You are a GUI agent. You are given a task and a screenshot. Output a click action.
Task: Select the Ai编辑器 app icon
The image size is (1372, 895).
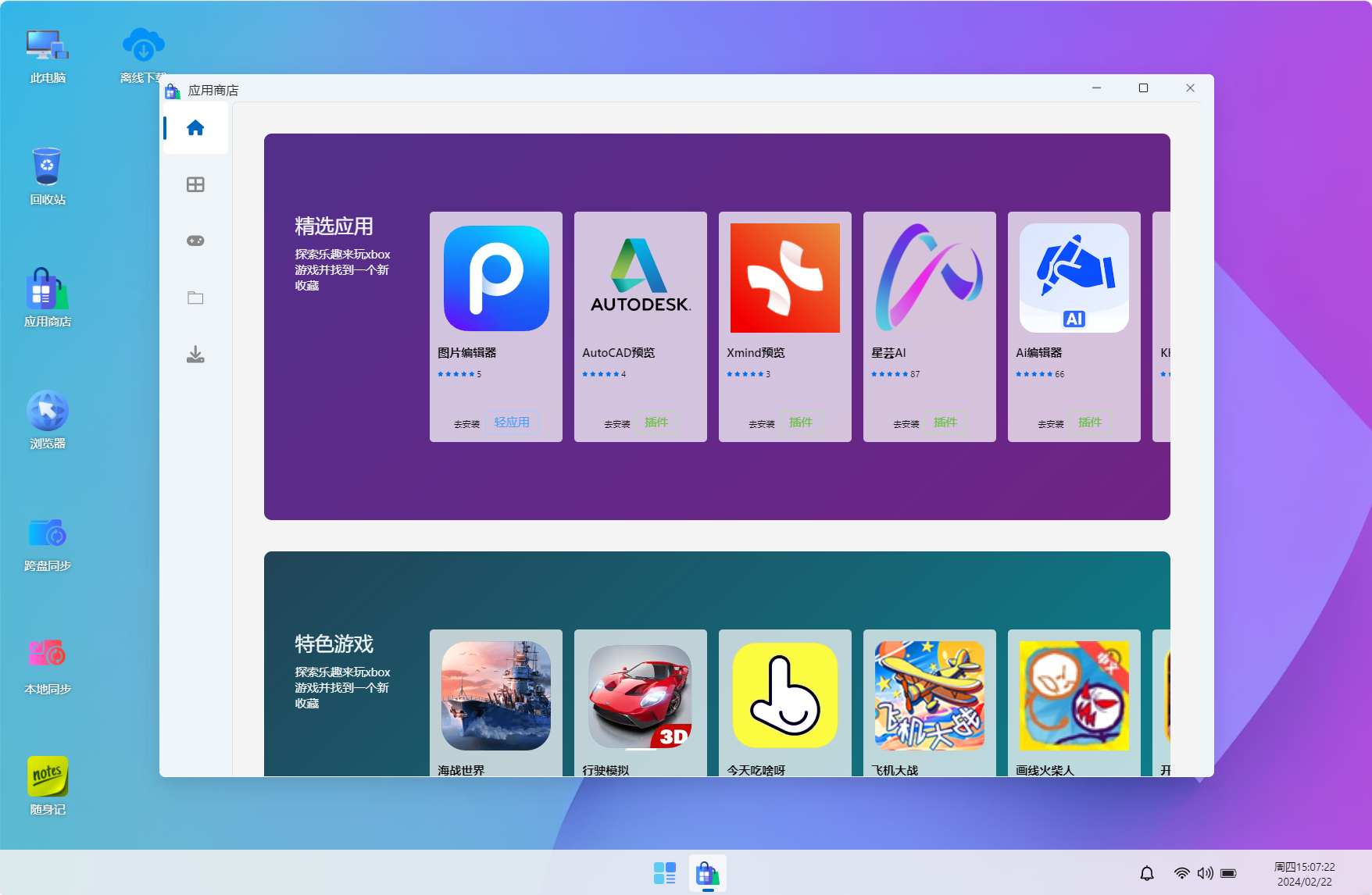tap(1074, 278)
